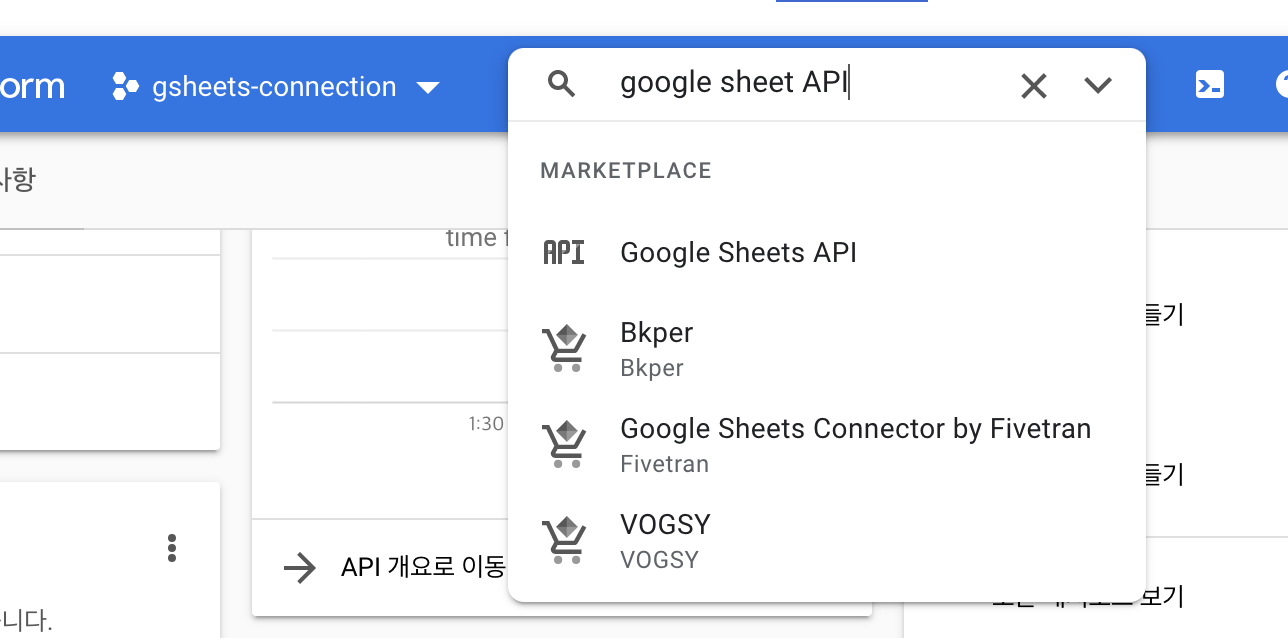Clear the search query with the X

(x=1033, y=86)
